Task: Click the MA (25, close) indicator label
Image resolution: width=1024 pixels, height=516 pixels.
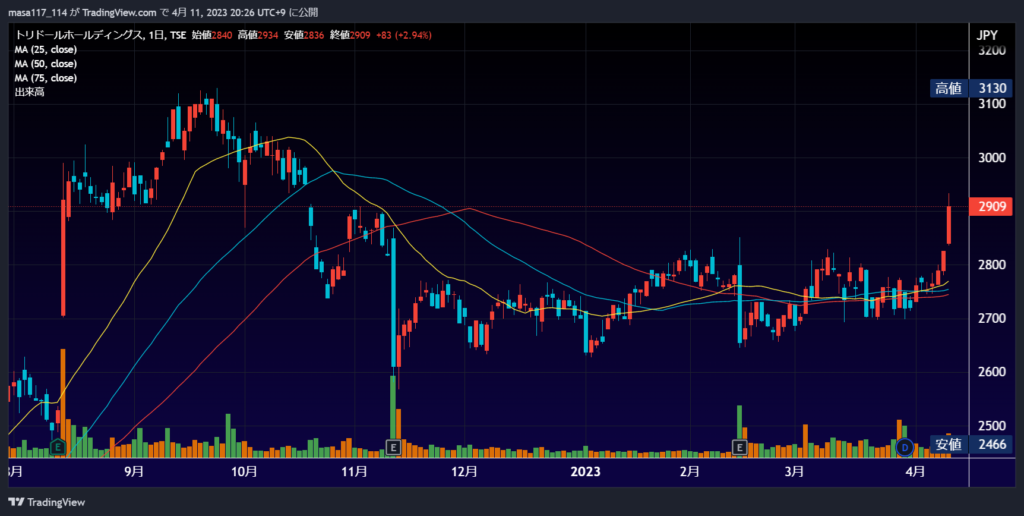Action: pyautogui.click(x=46, y=50)
